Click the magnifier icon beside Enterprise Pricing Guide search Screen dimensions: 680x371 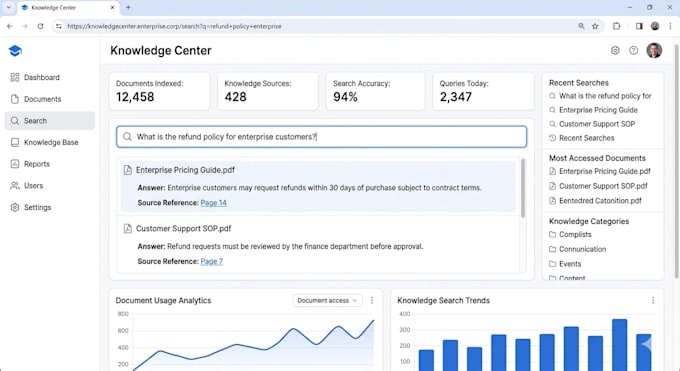pos(552,110)
